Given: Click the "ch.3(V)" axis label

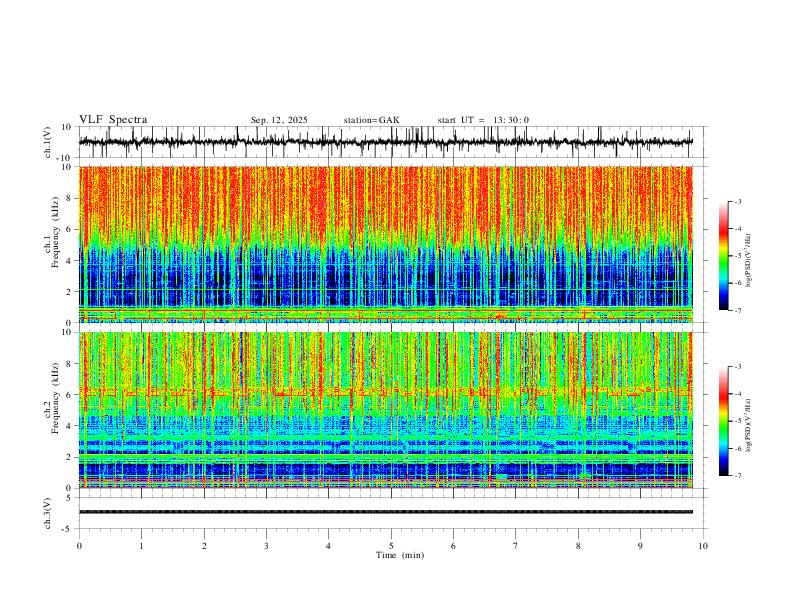Looking at the screenshot, I should tap(48, 513).
